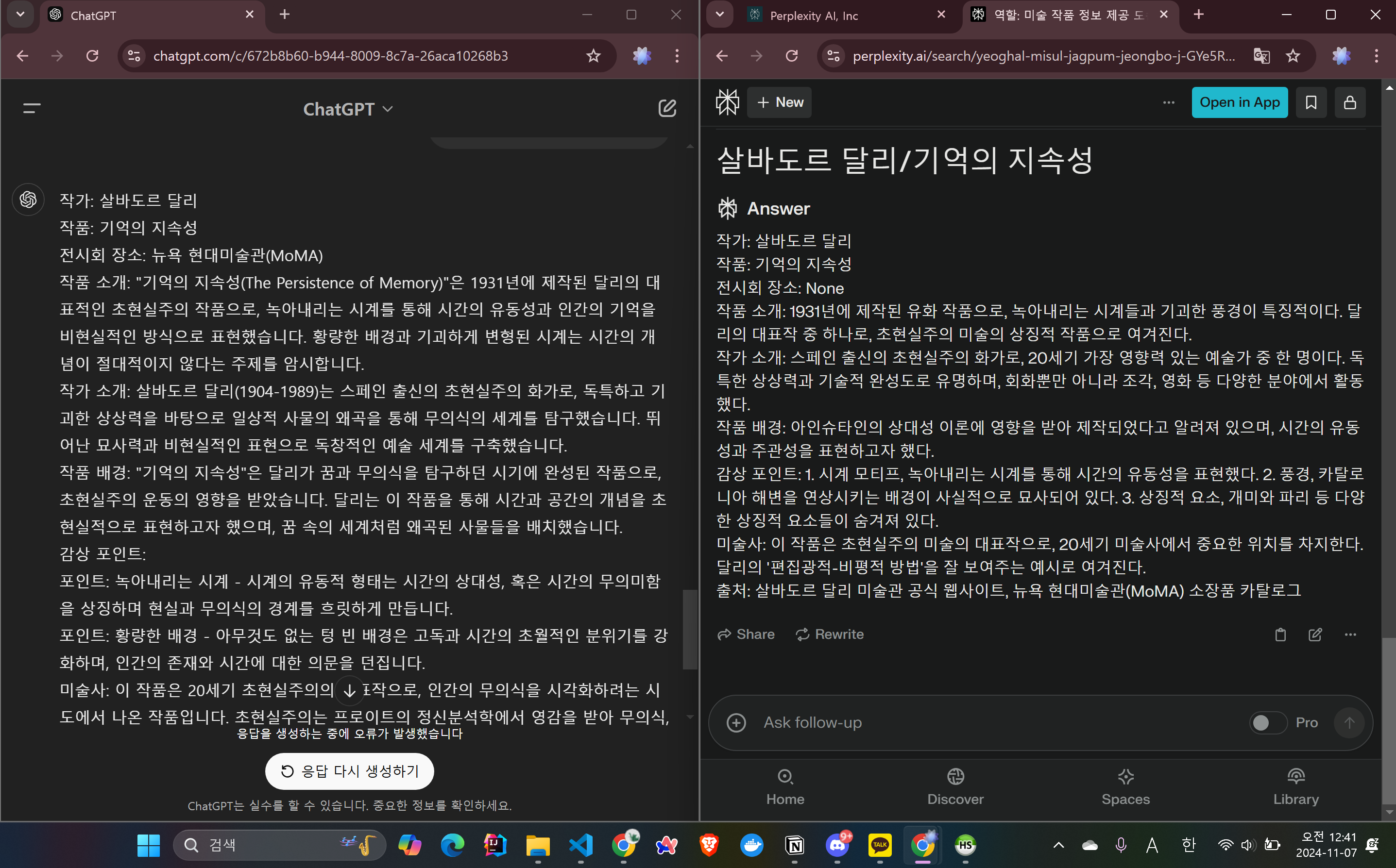Screen dimensions: 1396x868
Task: Click the Perplexity bookmark icon
Action: (1311, 103)
